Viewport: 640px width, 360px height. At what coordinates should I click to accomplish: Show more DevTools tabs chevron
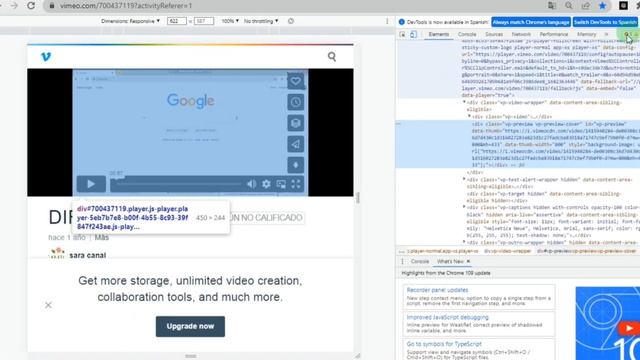(607, 34)
